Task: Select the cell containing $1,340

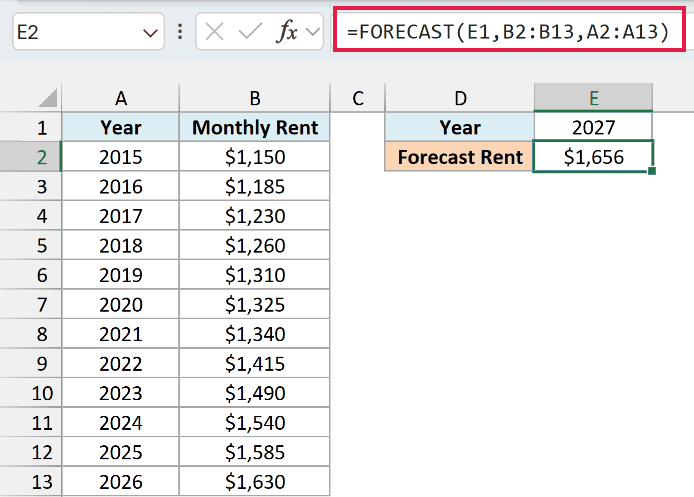Action: coord(254,334)
